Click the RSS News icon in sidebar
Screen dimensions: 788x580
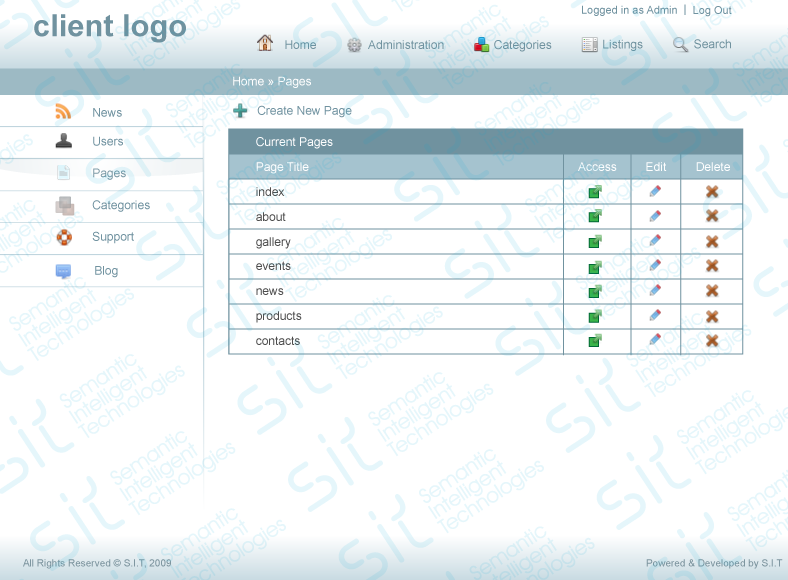point(63,112)
